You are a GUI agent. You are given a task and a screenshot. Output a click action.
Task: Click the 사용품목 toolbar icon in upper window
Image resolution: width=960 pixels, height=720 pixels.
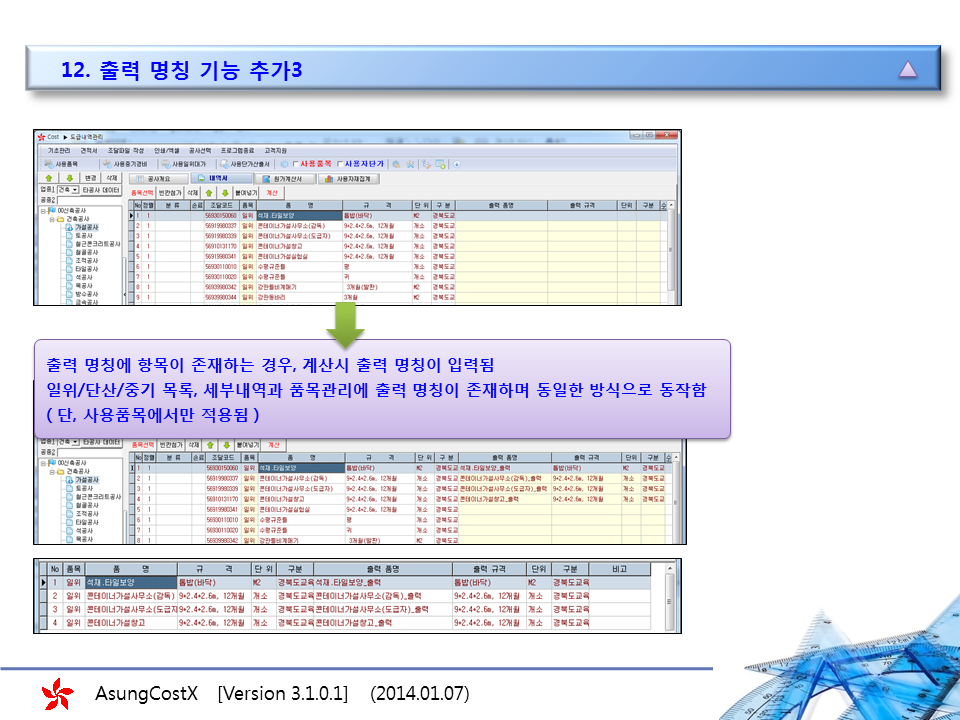point(49,164)
